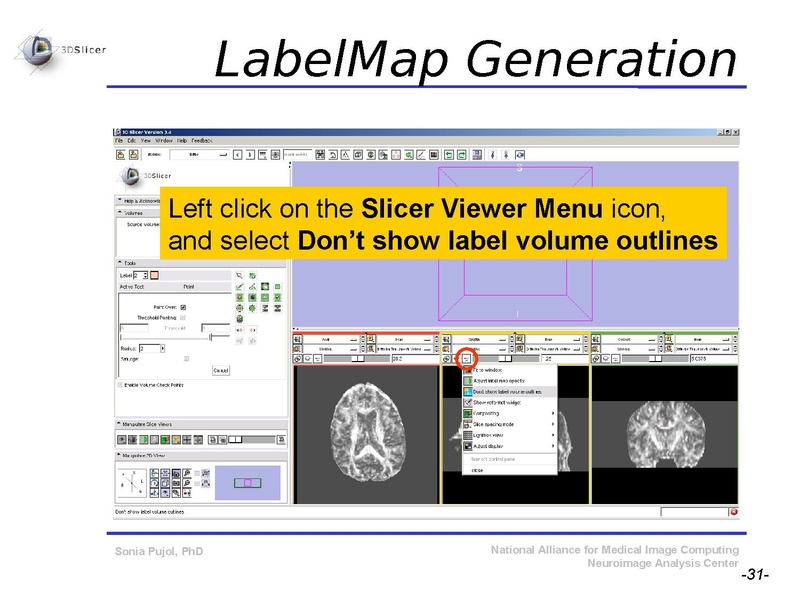Toggle Enable Volume Check Points
The width and height of the screenshot is (800, 600).
120,385
